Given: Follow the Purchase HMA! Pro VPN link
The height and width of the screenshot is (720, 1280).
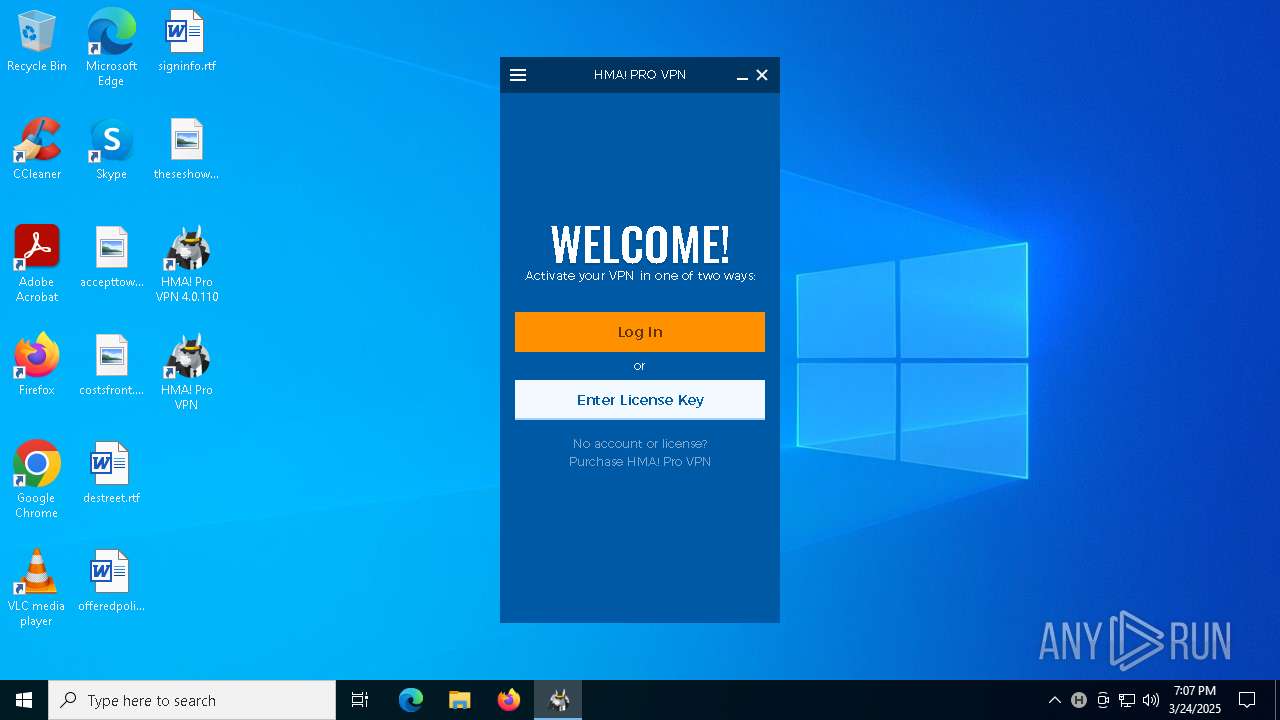Looking at the screenshot, I should coord(640,462).
